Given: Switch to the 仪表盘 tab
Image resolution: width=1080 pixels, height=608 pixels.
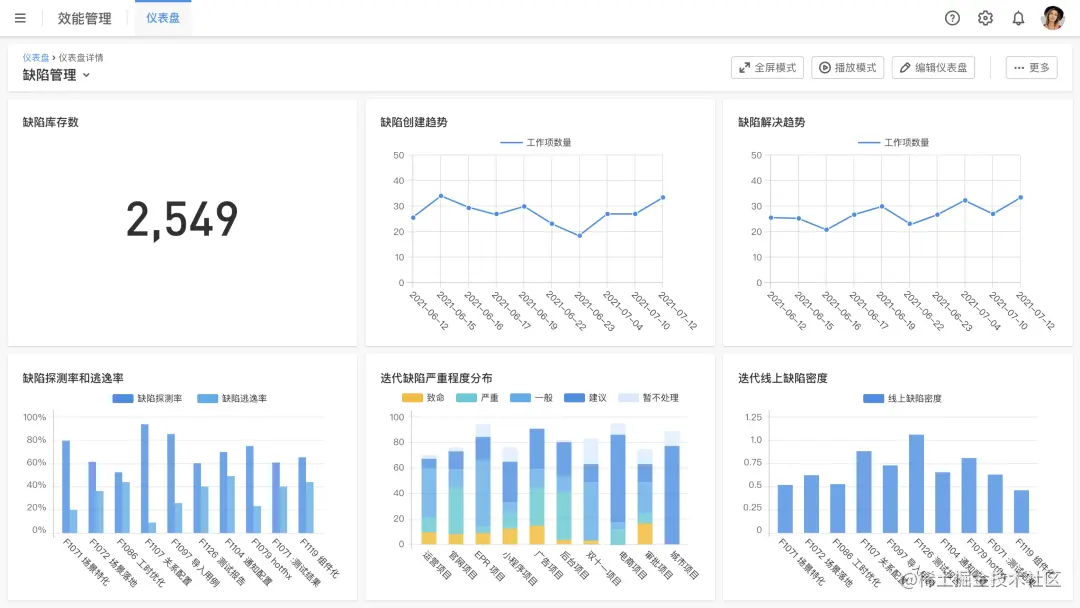Looking at the screenshot, I should click(163, 19).
